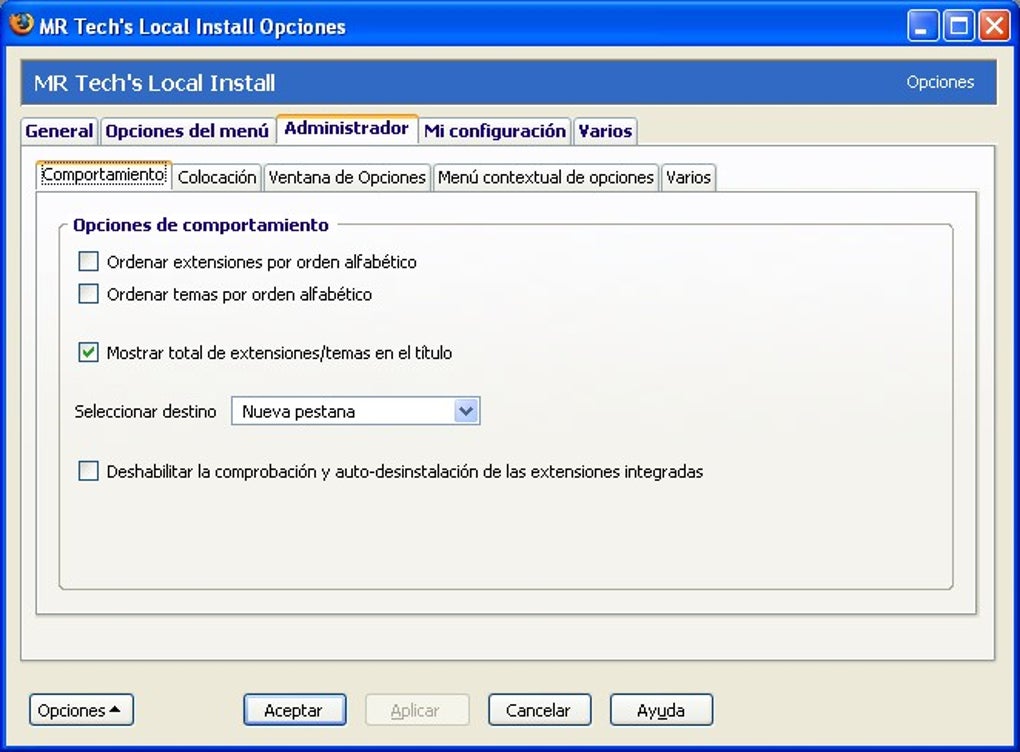
Task: Uncheck Mostrar total de extensiones/temas en el título
Action: 88,353
